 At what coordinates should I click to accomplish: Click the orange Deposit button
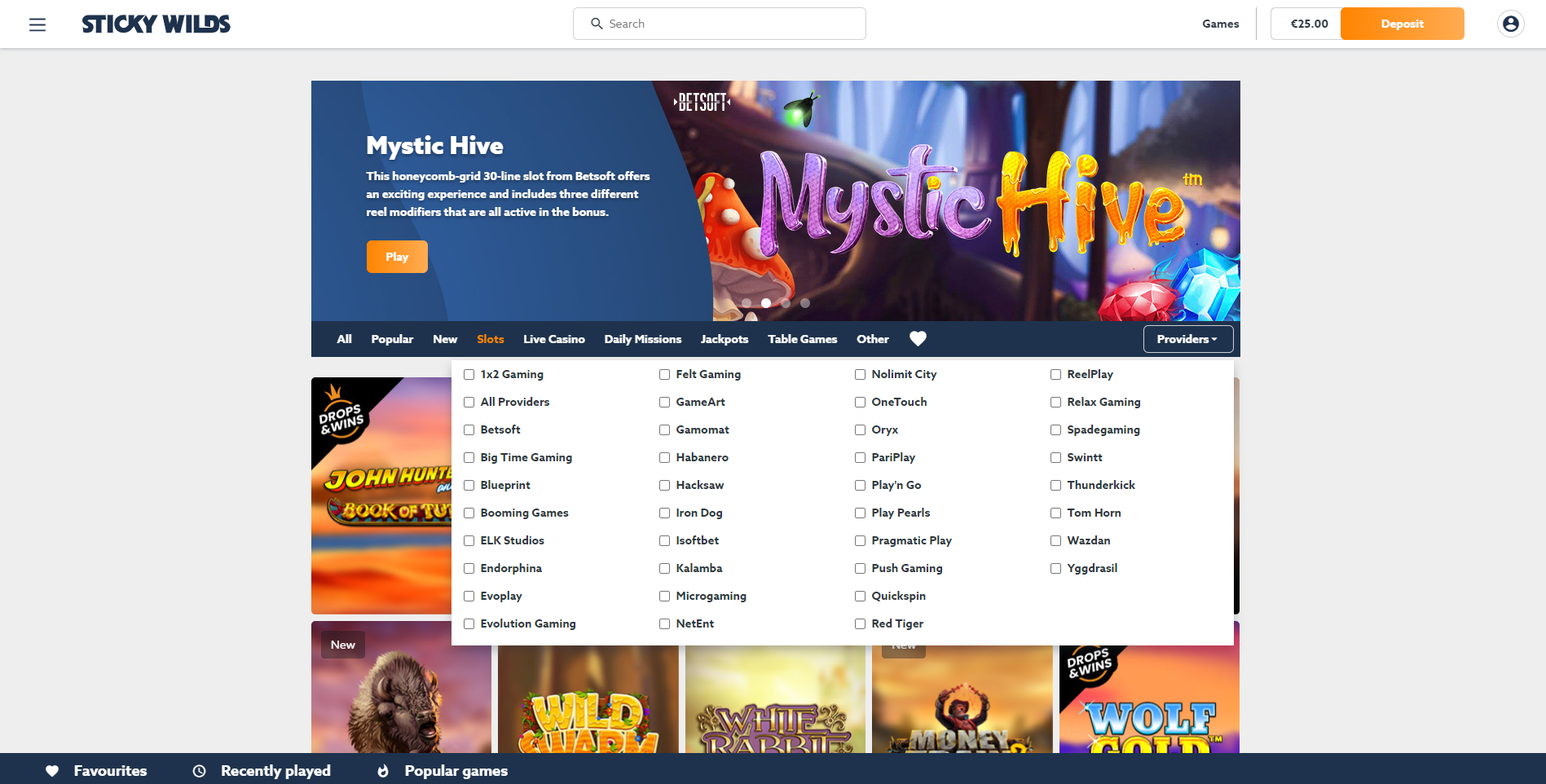pyautogui.click(x=1403, y=24)
